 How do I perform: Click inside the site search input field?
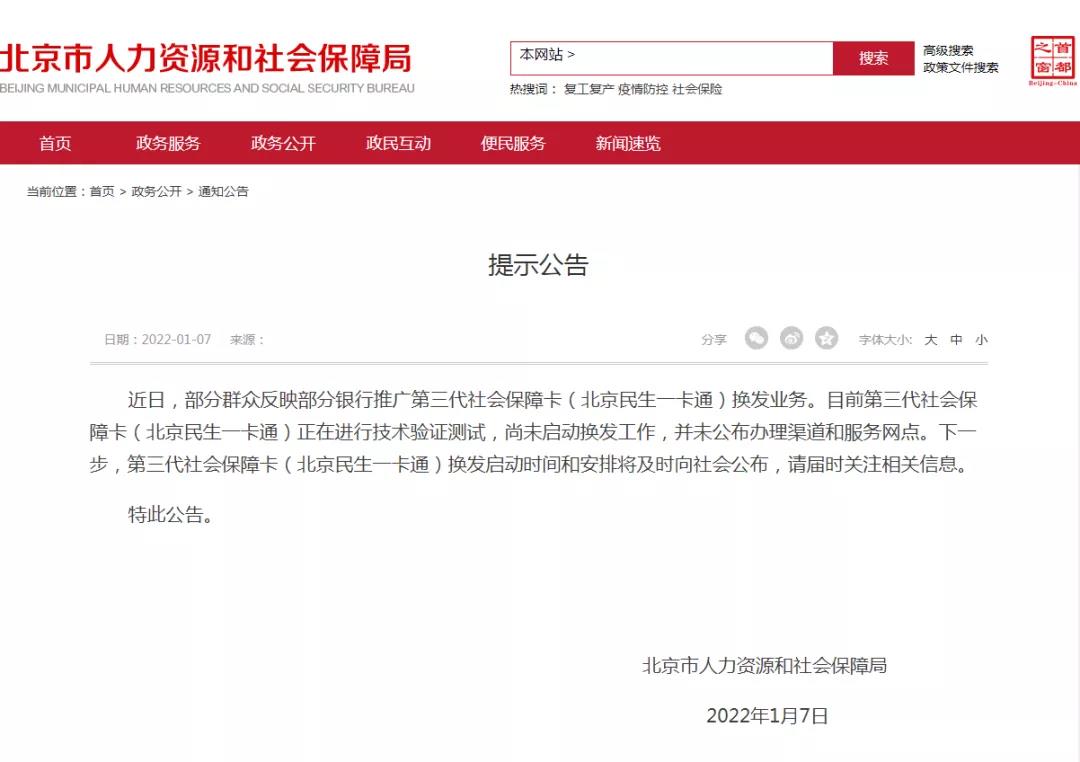[x=700, y=57]
